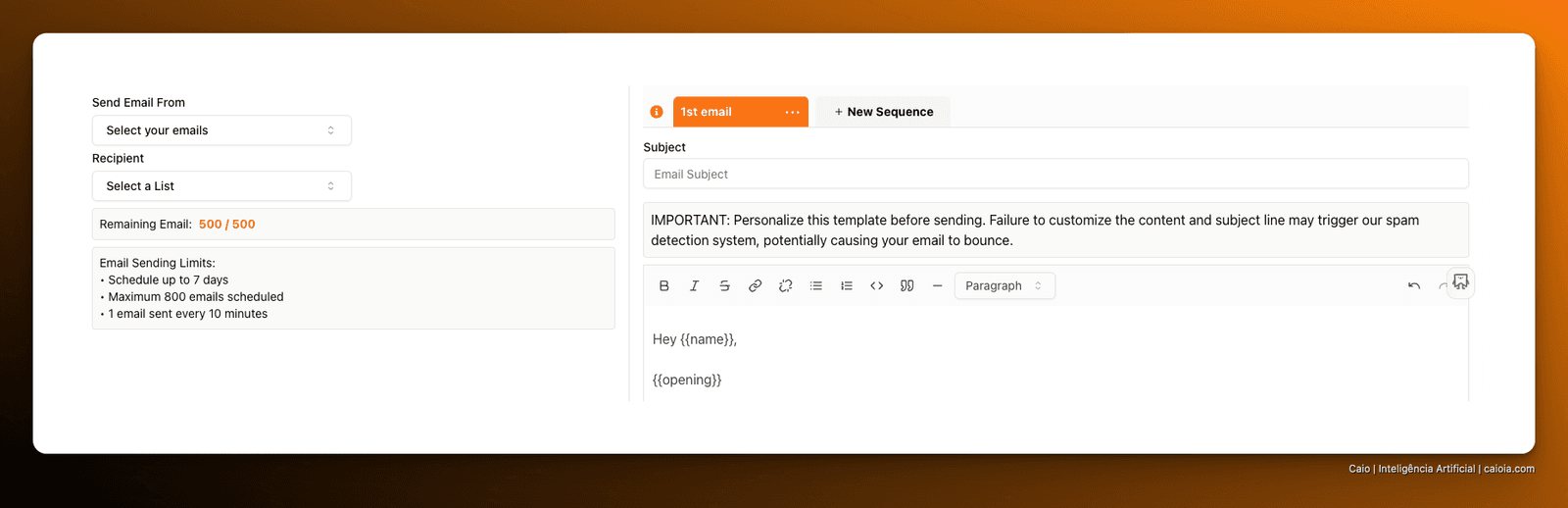Switch to the 1st email tab
Screen dimensions: 1568x508
[740, 112]
